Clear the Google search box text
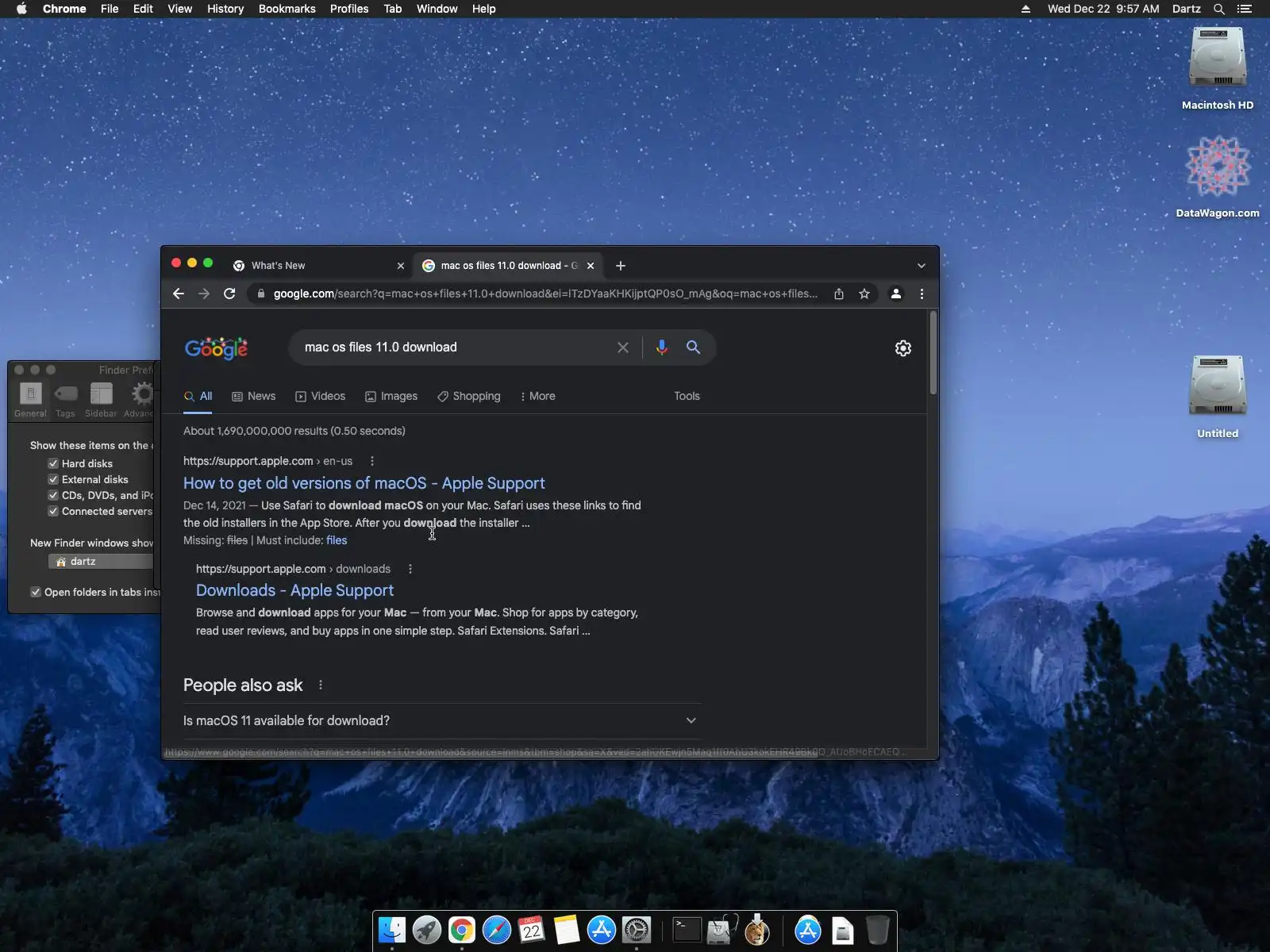1270x952 pixels. 623,347
